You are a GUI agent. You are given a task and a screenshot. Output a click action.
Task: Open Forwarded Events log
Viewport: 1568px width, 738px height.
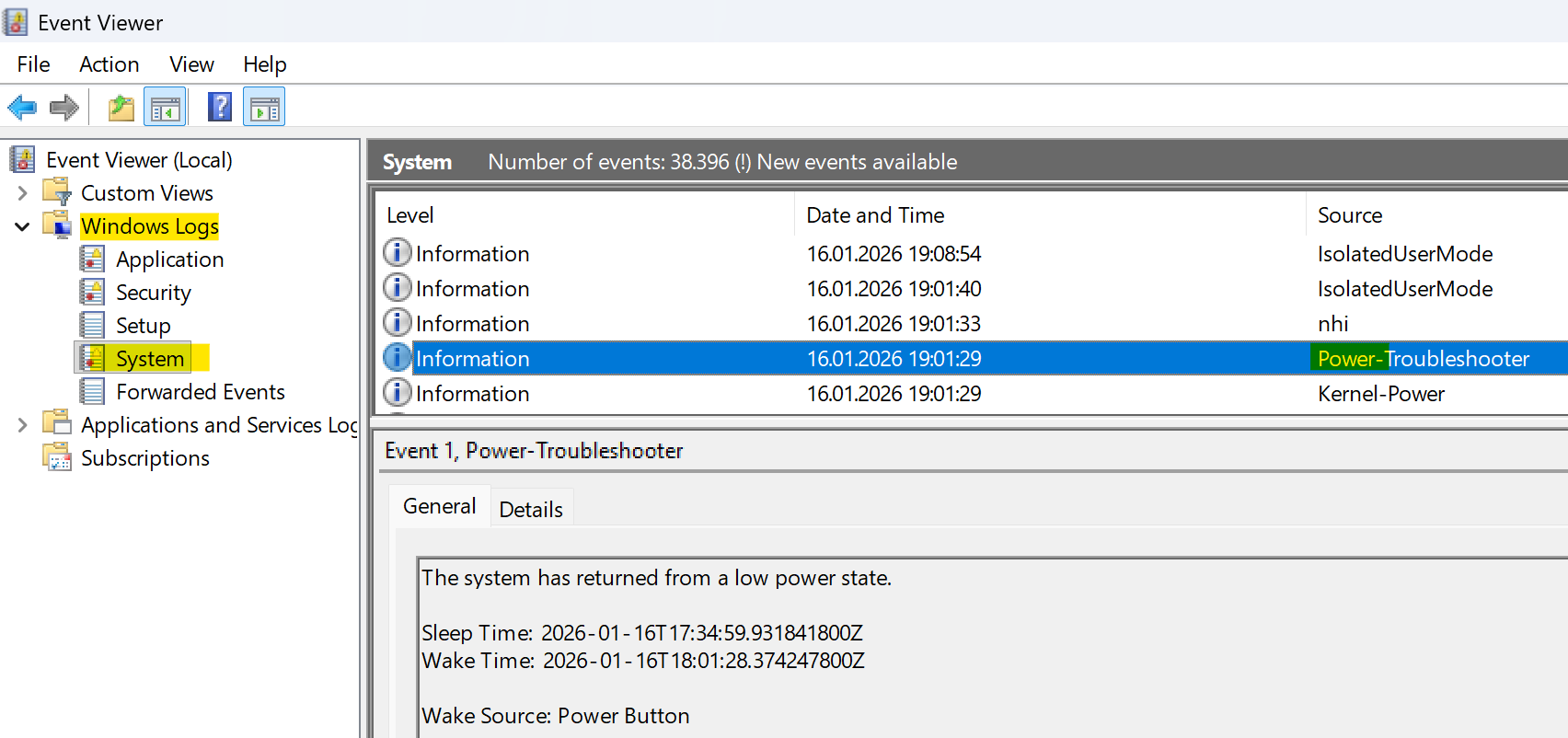[x=200, y=392]
